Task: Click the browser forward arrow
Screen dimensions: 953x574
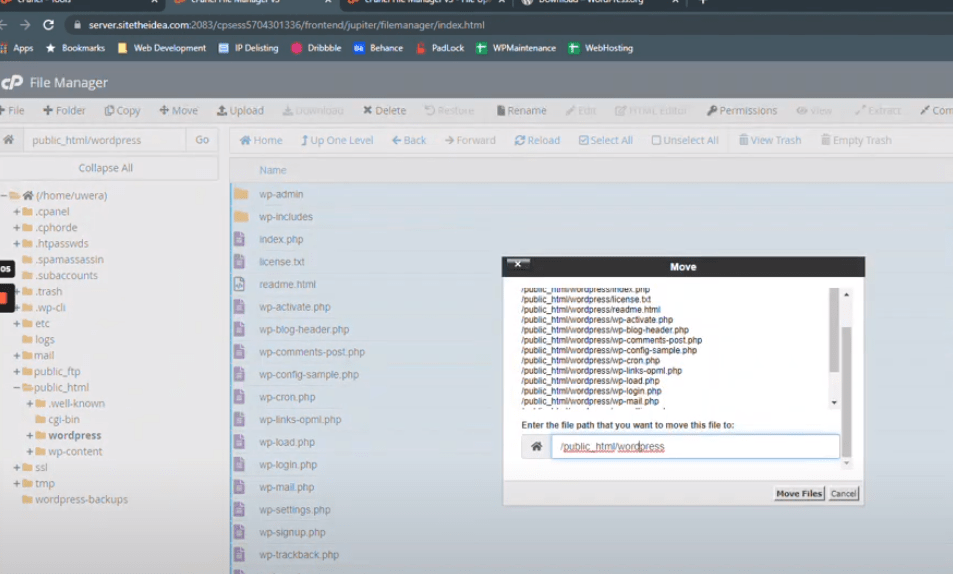Action: click(x=25, y=25)
